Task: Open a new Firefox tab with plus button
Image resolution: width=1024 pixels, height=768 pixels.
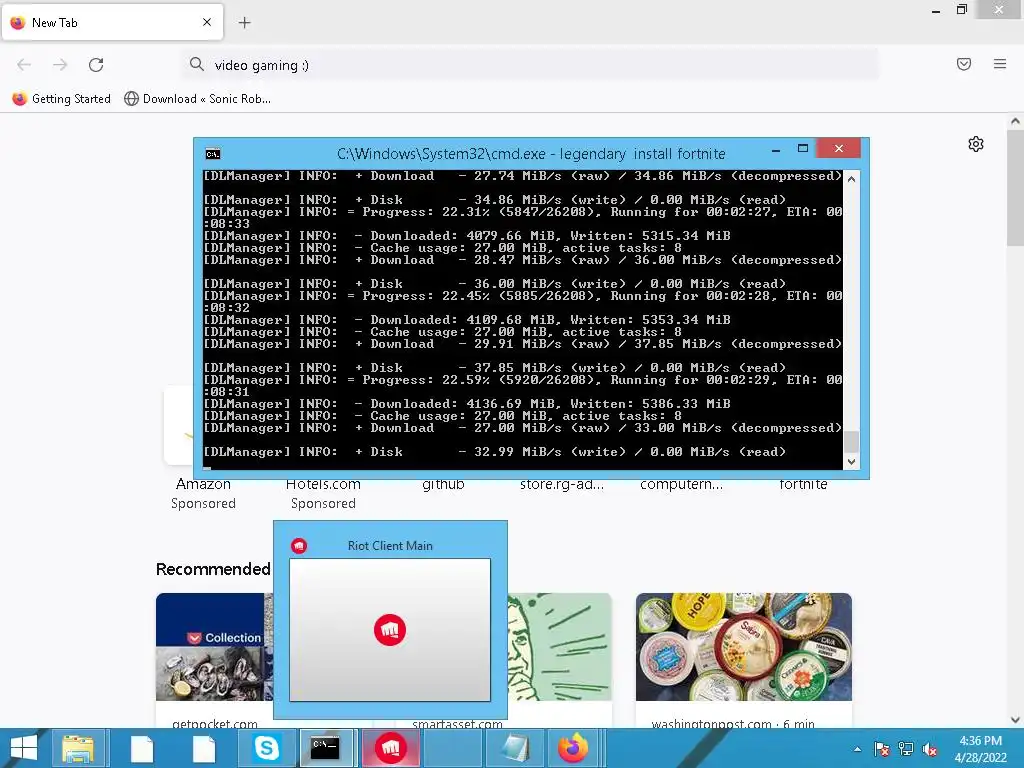Action: coord(244,23)
